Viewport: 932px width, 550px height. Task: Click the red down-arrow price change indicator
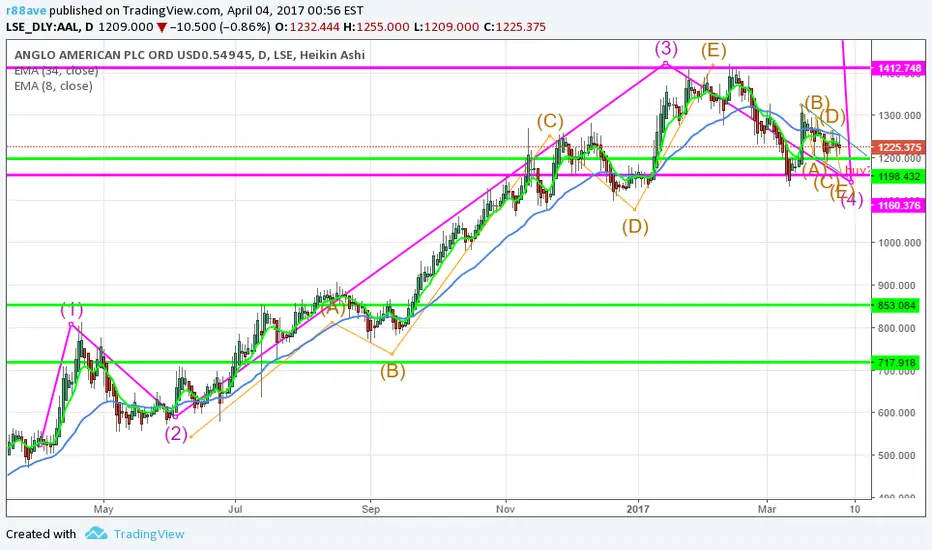click(x=162, y=27)
